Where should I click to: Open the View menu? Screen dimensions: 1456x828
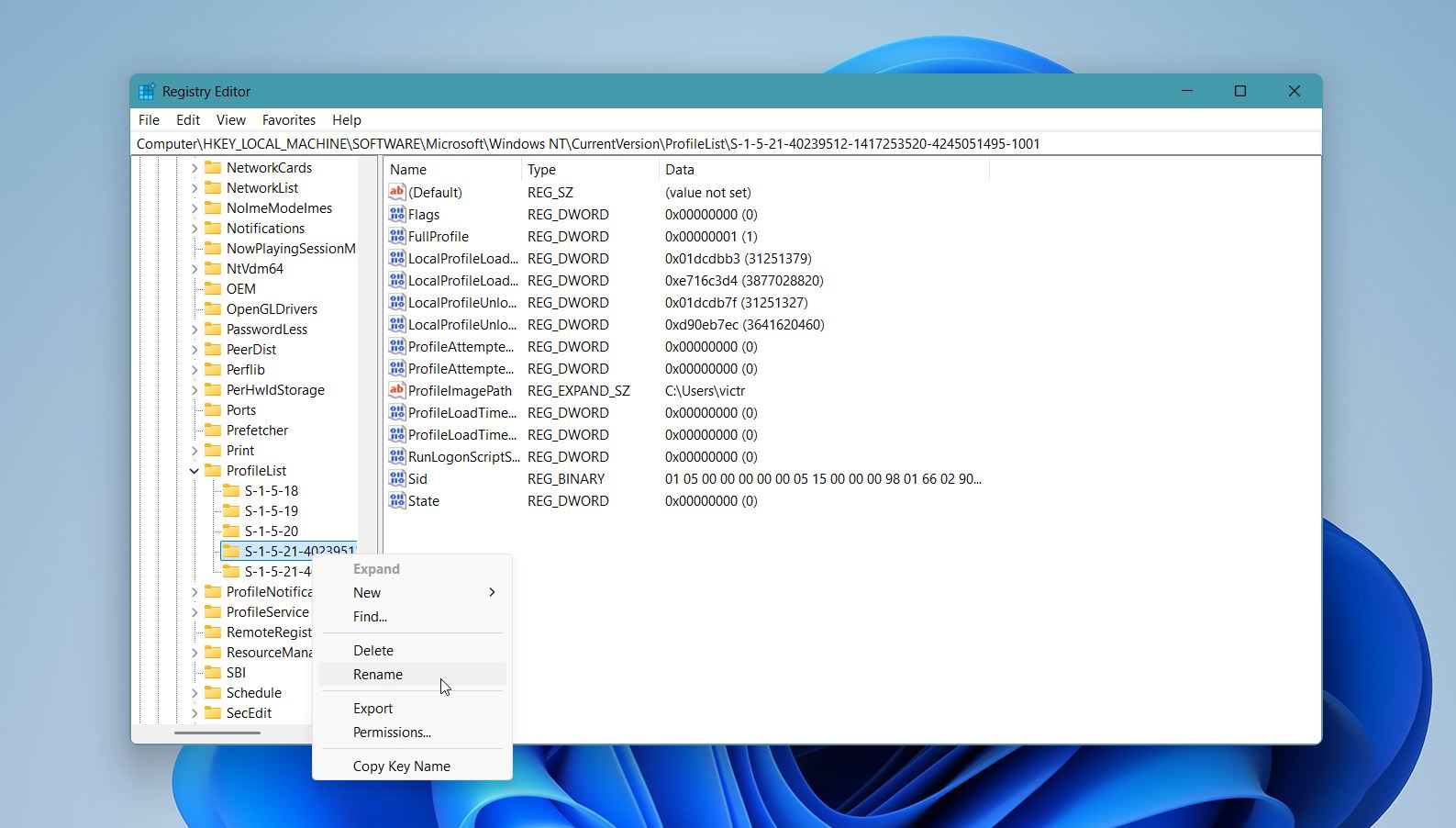(x=231, y=120)
